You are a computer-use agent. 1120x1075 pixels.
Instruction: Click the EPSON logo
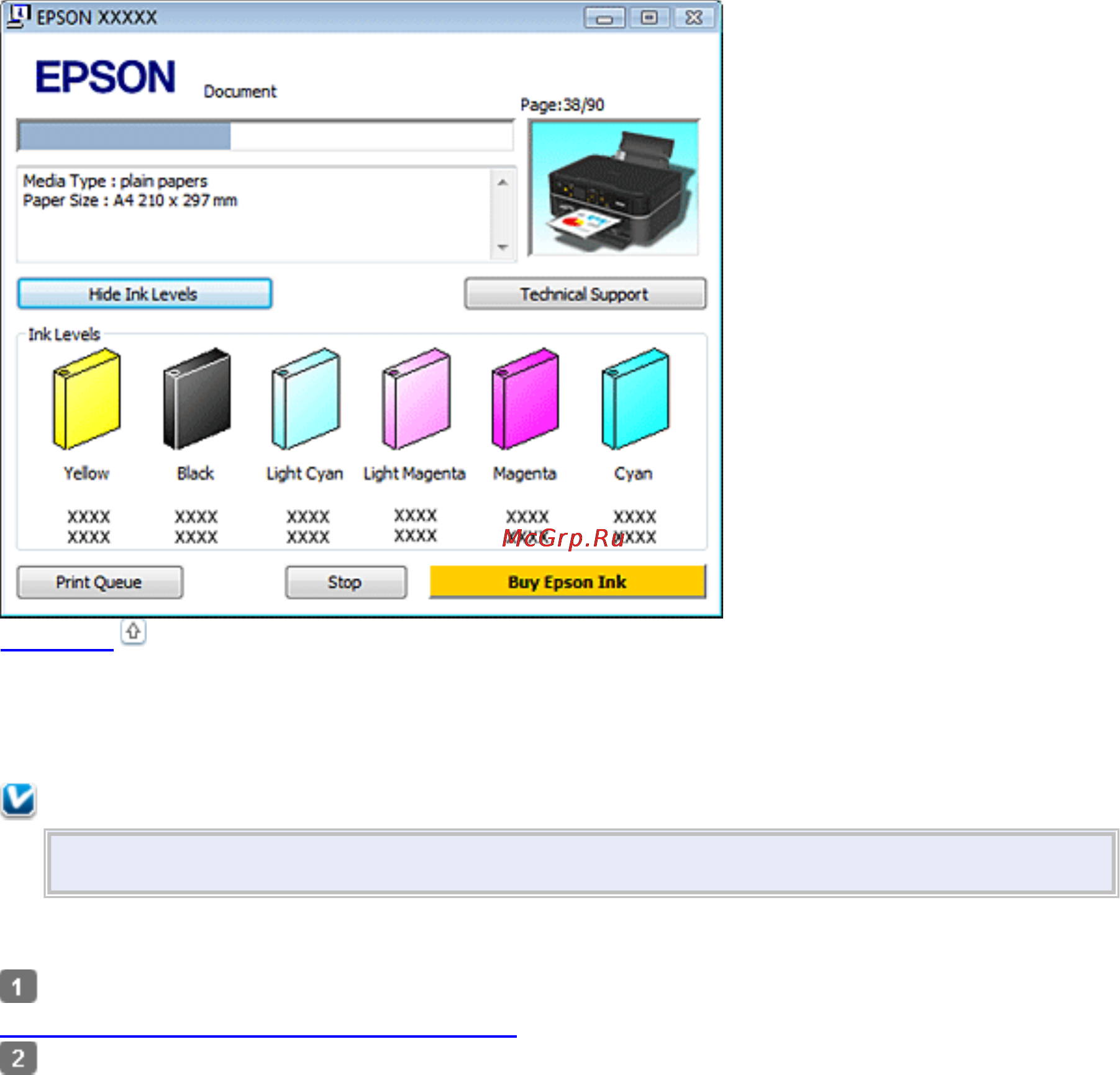(106, 78)
